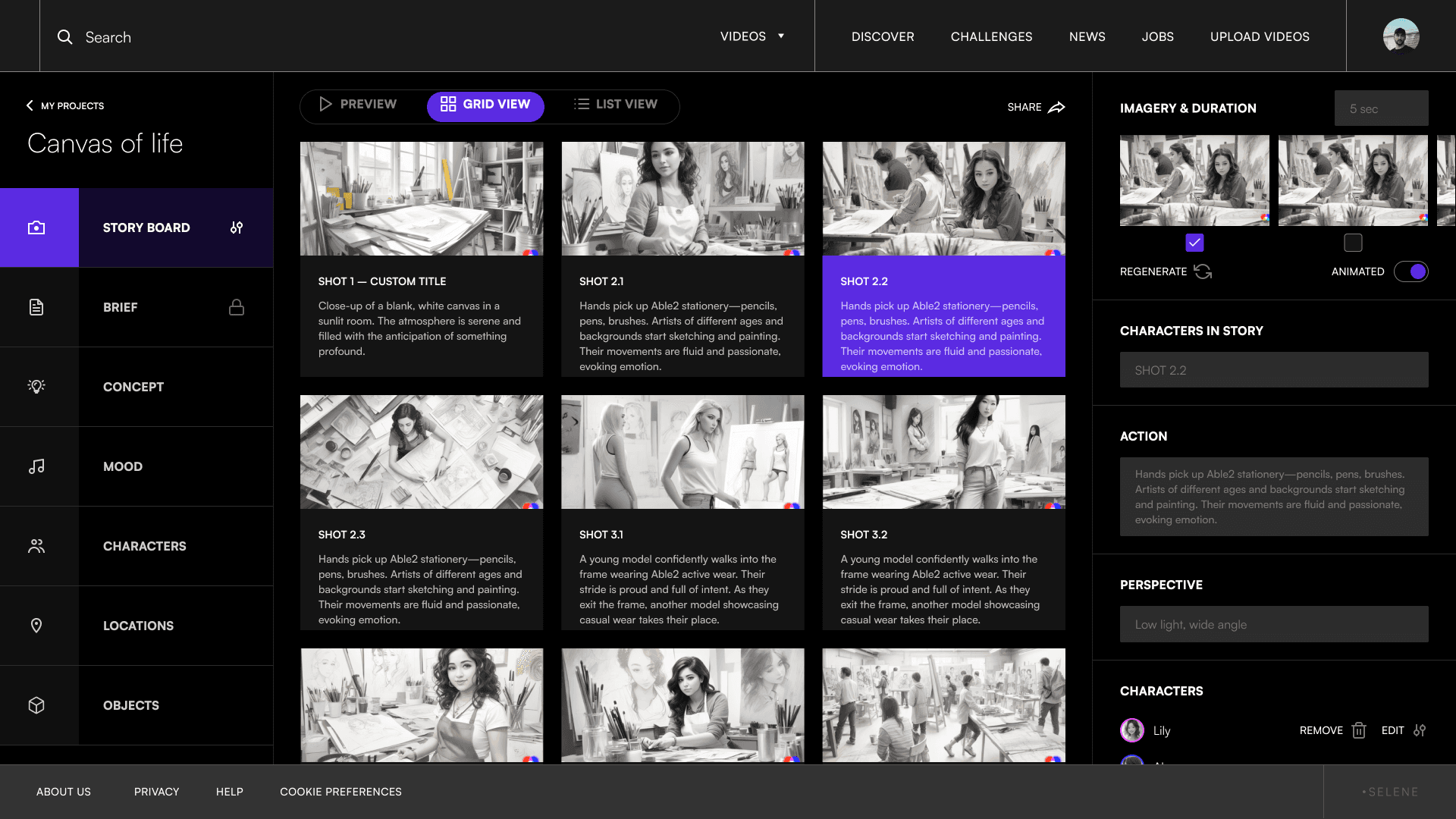Select the Story Board camera icon
Image resolution: width=1456 pixels, height=819 pixels.
[x=36, y=227]
